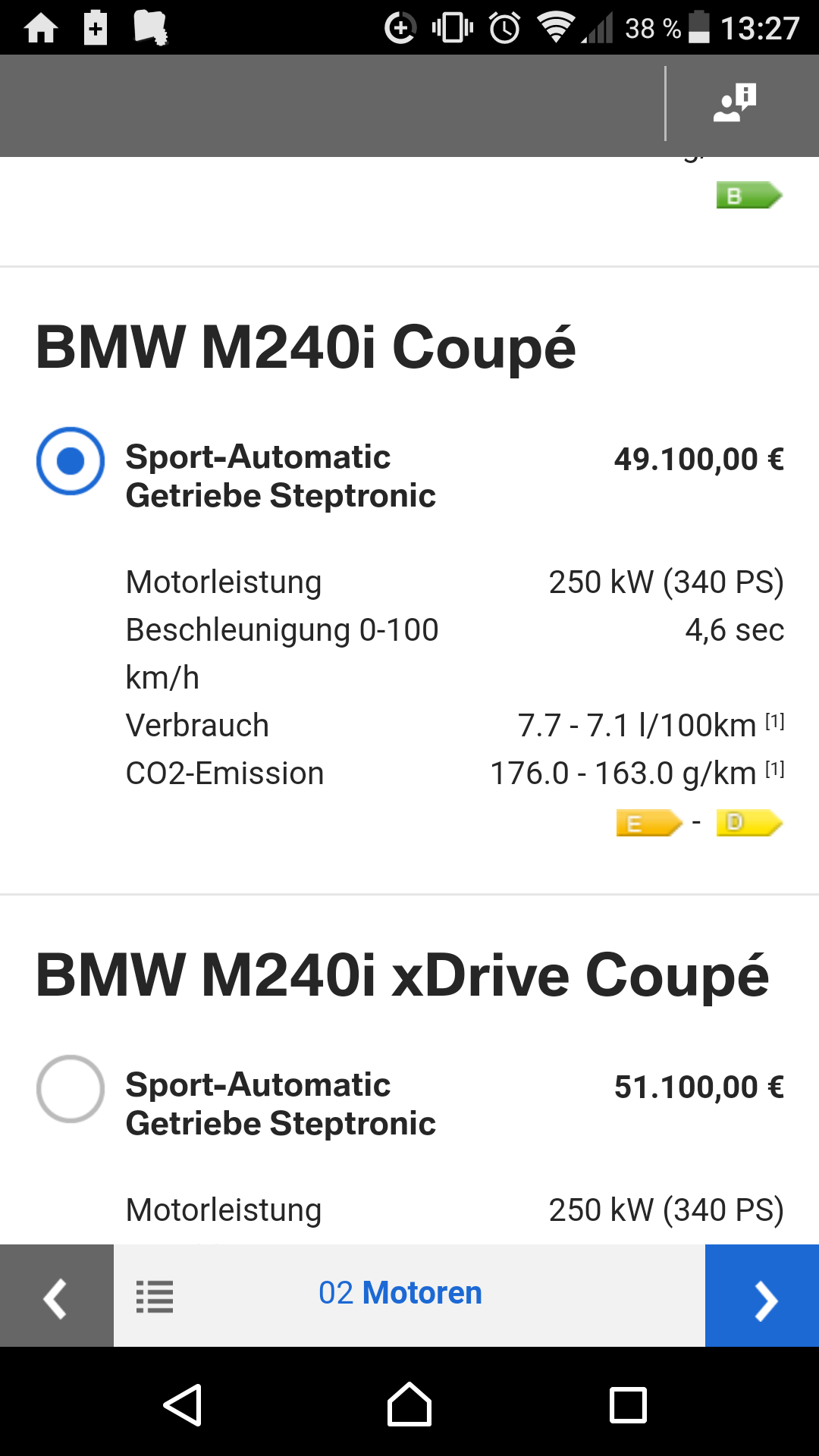Go to next configurator step
819x1456 pixels.
(x=762, y=1295)
